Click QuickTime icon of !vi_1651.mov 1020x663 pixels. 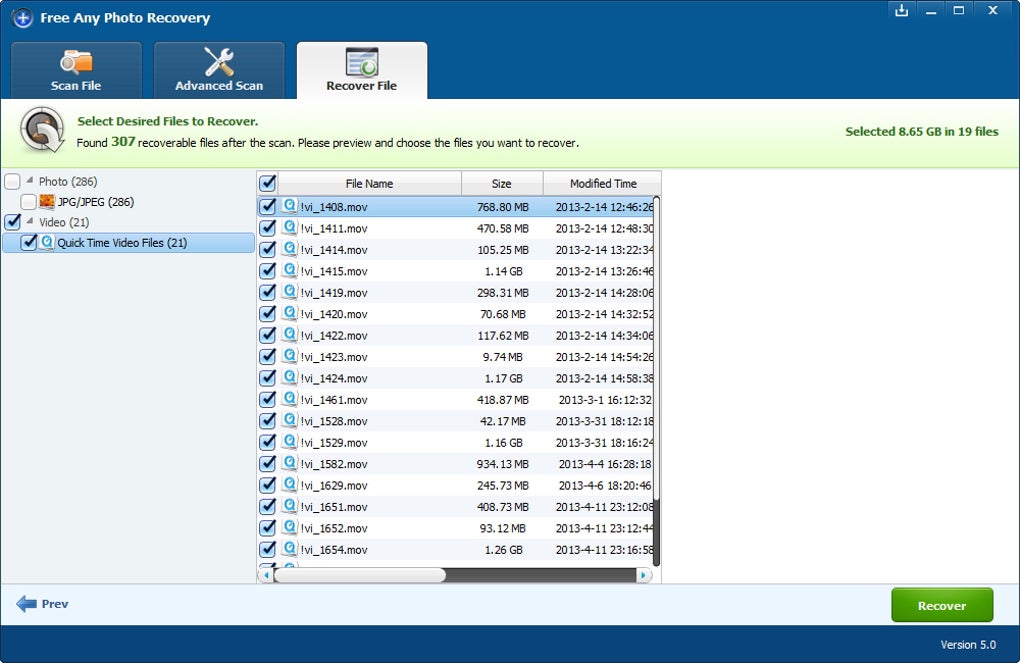coord(289,506)
